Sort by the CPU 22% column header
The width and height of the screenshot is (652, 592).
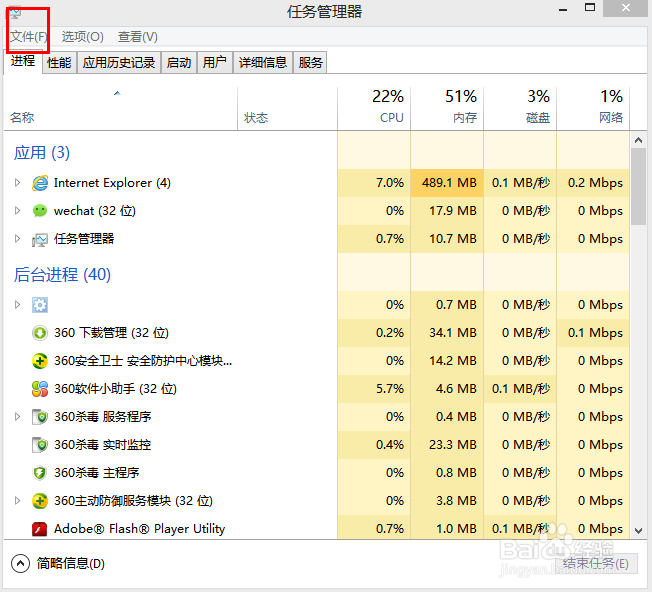[x=374, y=109]
